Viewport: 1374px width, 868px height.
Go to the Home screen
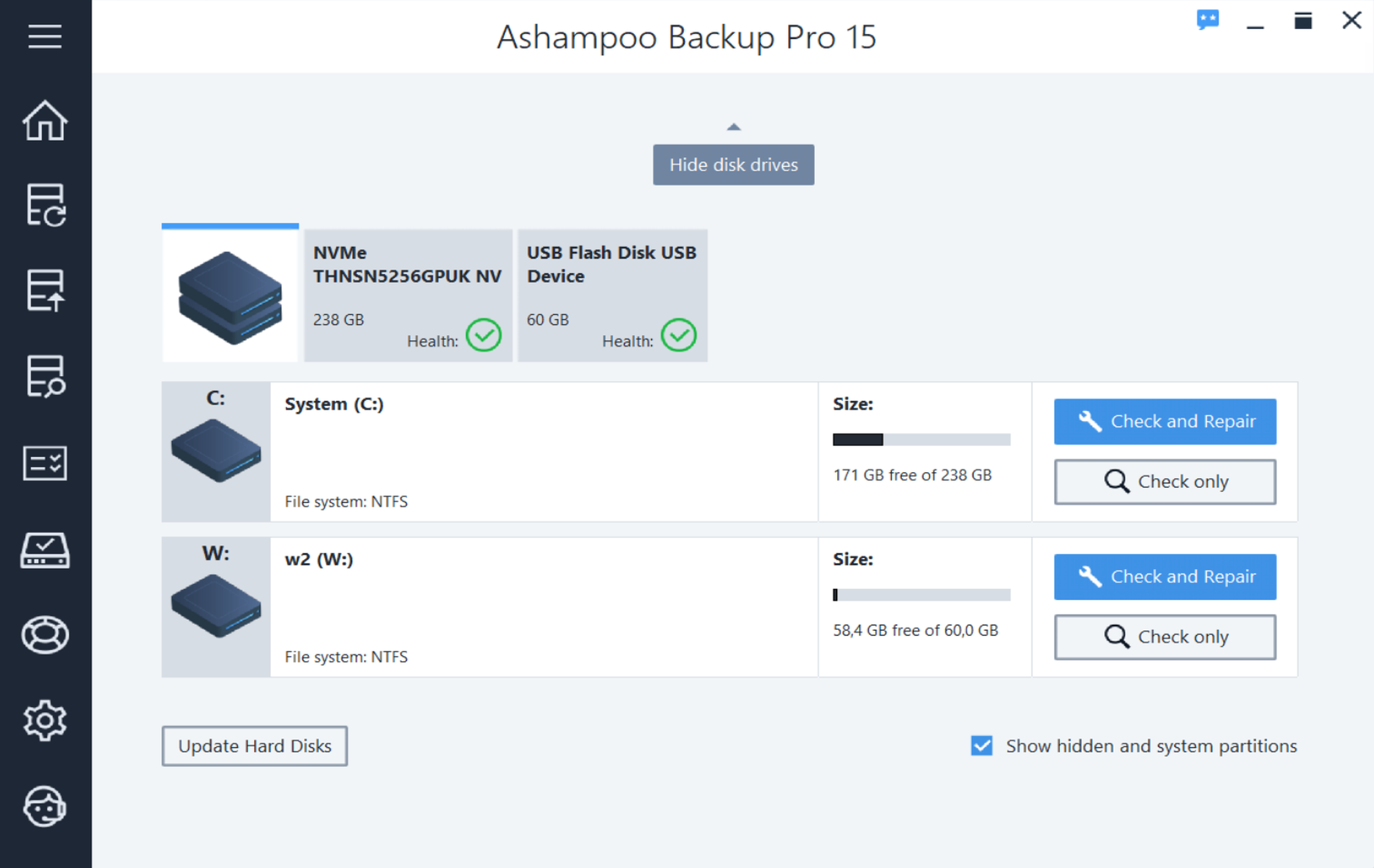coord(44,121)
